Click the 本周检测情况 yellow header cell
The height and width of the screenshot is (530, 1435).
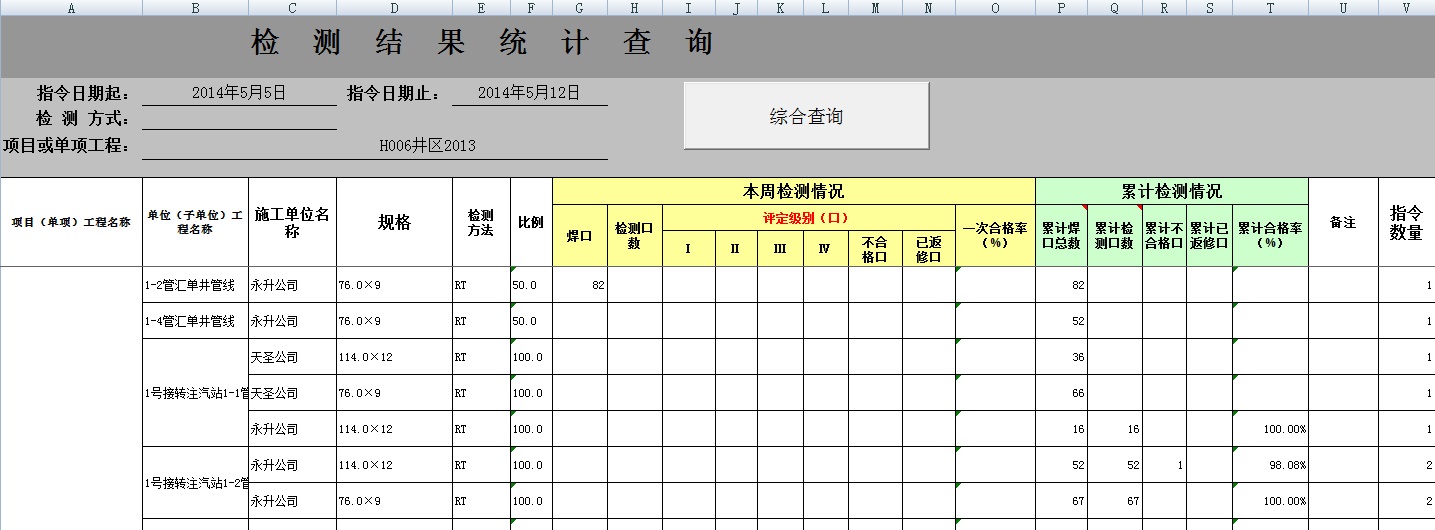point(793,191)
